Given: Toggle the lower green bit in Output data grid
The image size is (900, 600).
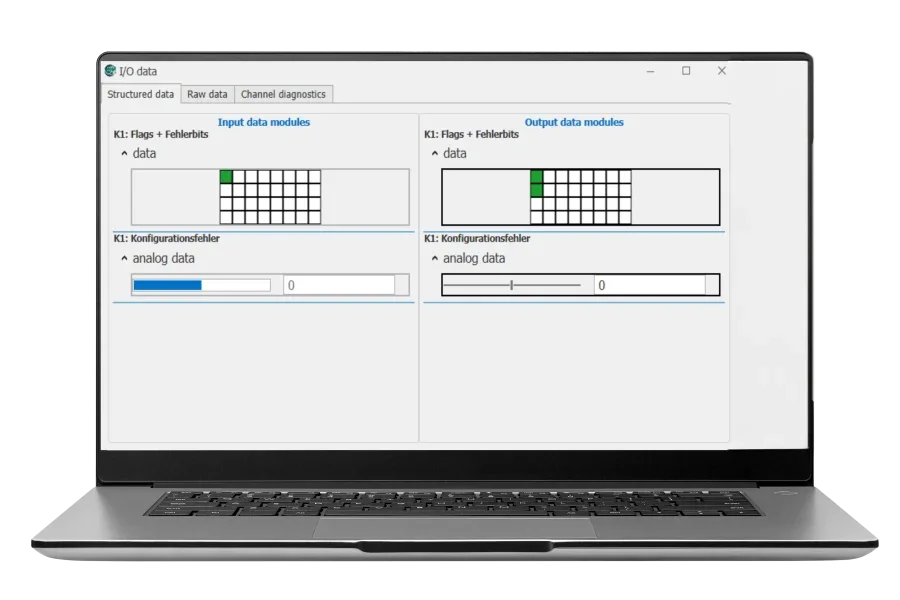Looking at the screenshot, I should [537, 190].
